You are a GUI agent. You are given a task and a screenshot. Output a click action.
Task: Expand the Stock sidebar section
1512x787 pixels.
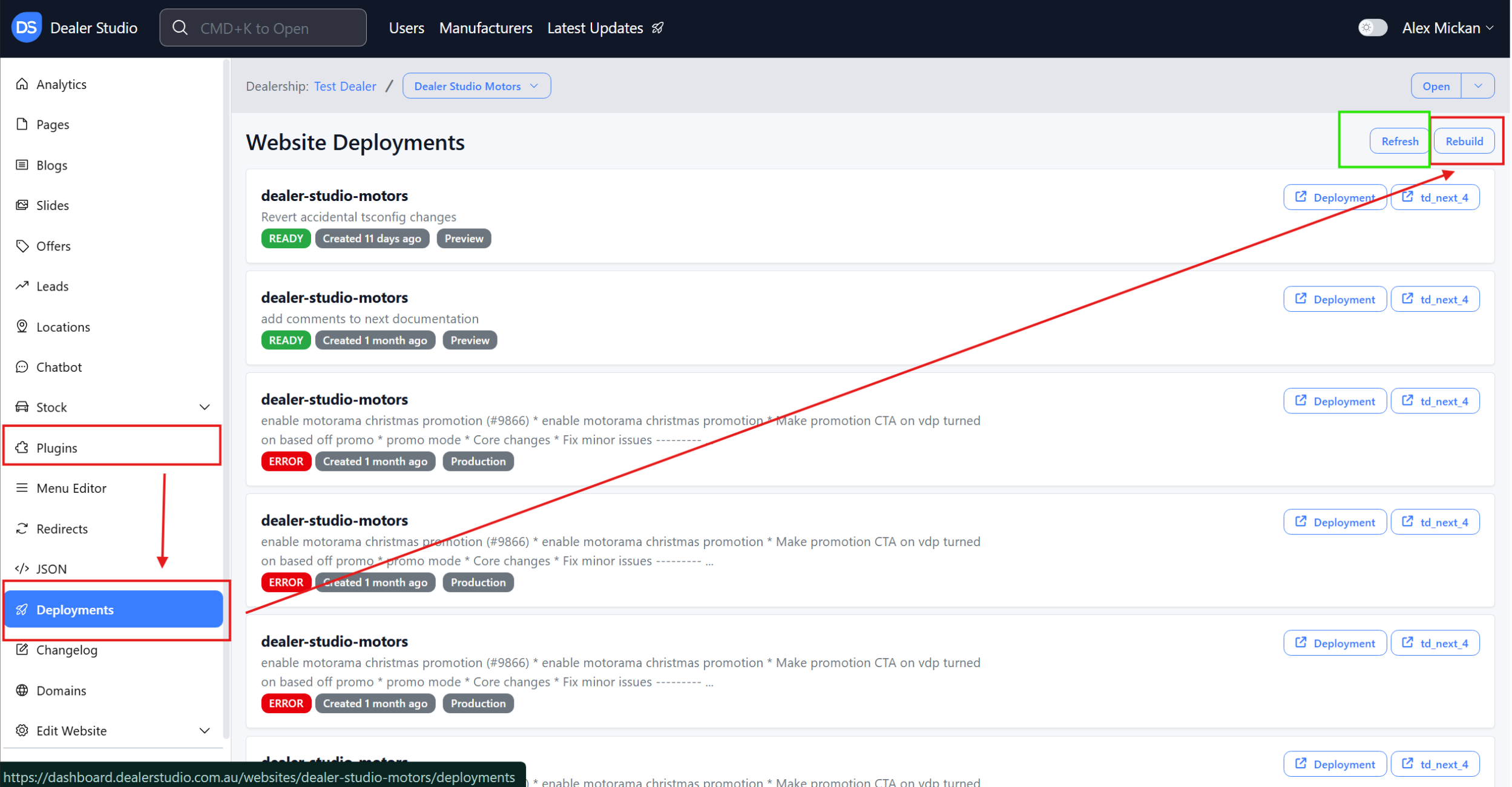pyautogui.click(x=205, y=407)
